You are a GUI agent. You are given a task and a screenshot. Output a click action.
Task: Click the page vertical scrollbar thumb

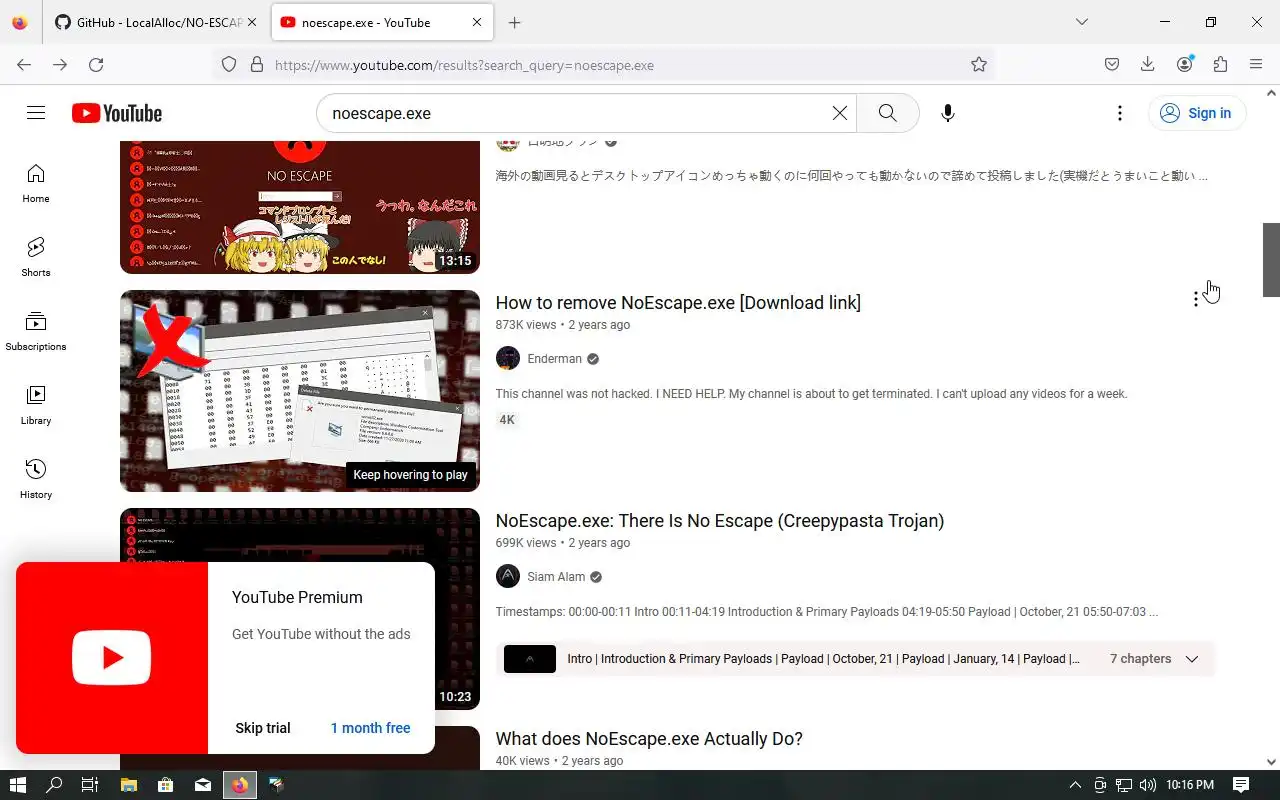coord(1271,260)
